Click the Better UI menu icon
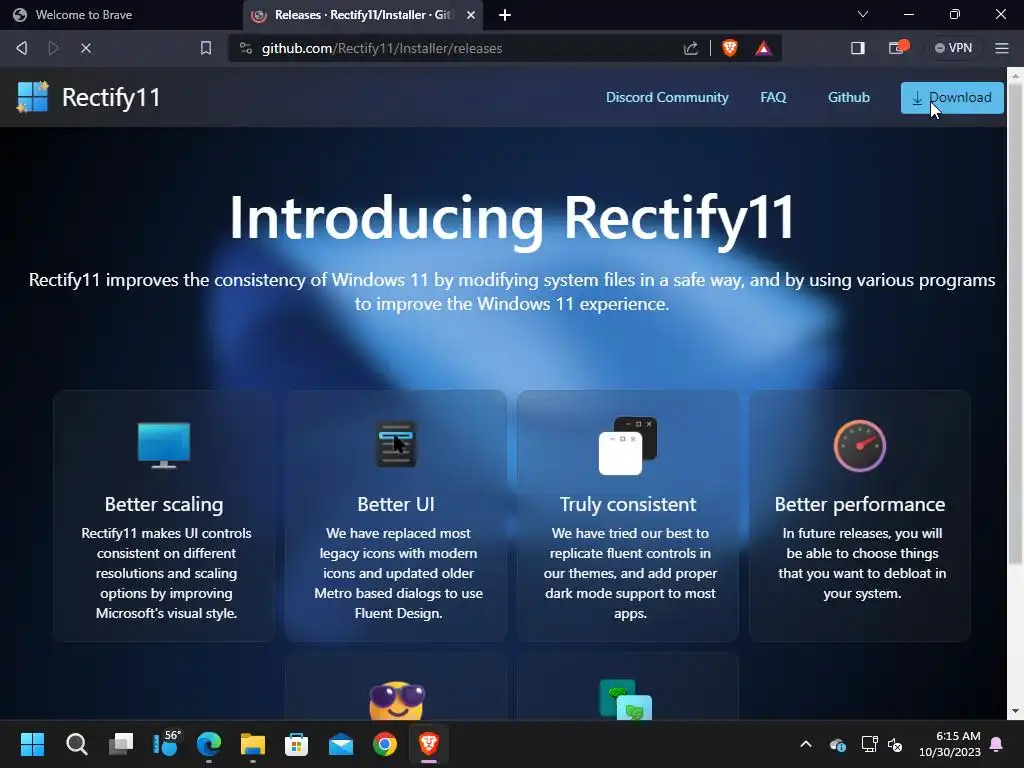1024x768 pixels. coord(396,444)
